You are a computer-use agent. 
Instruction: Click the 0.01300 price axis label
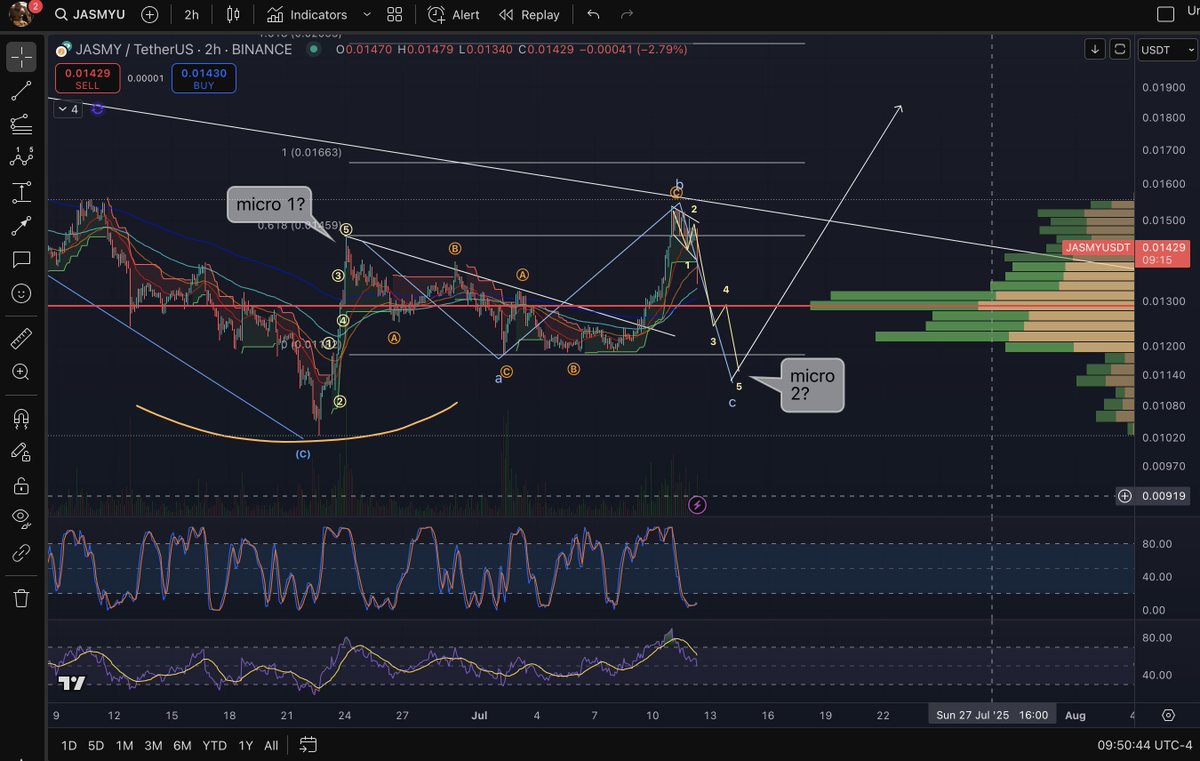tap(1162, 301)
